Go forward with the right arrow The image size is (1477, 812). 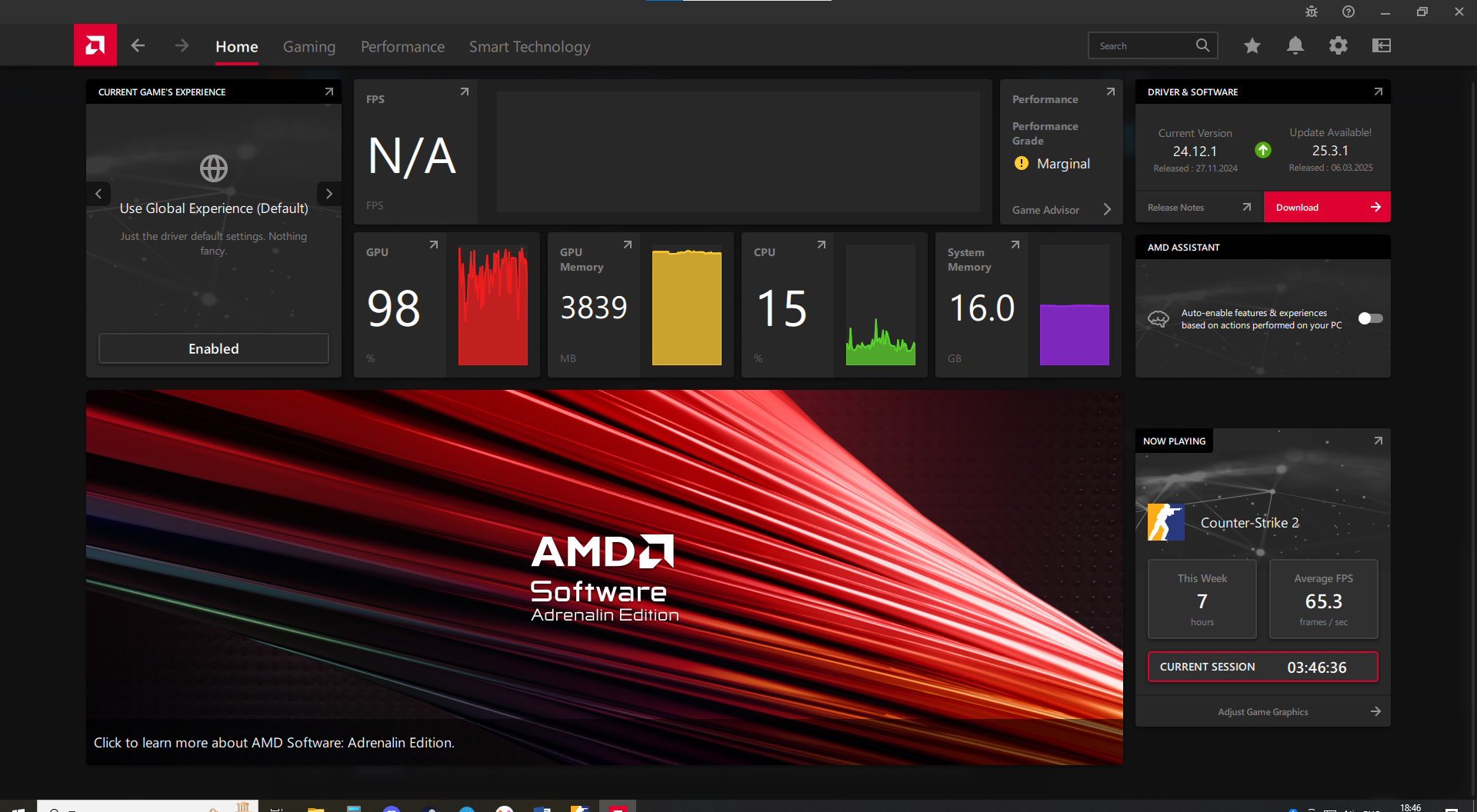[182, 45]
